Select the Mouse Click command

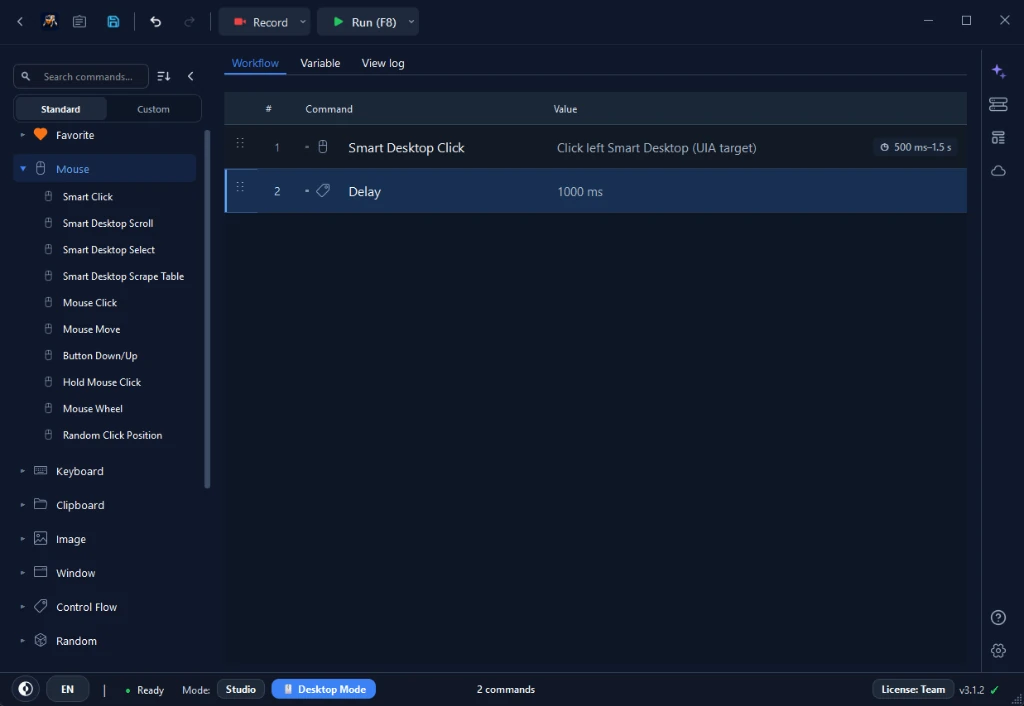pyautogui.click(x=89, y=302)
